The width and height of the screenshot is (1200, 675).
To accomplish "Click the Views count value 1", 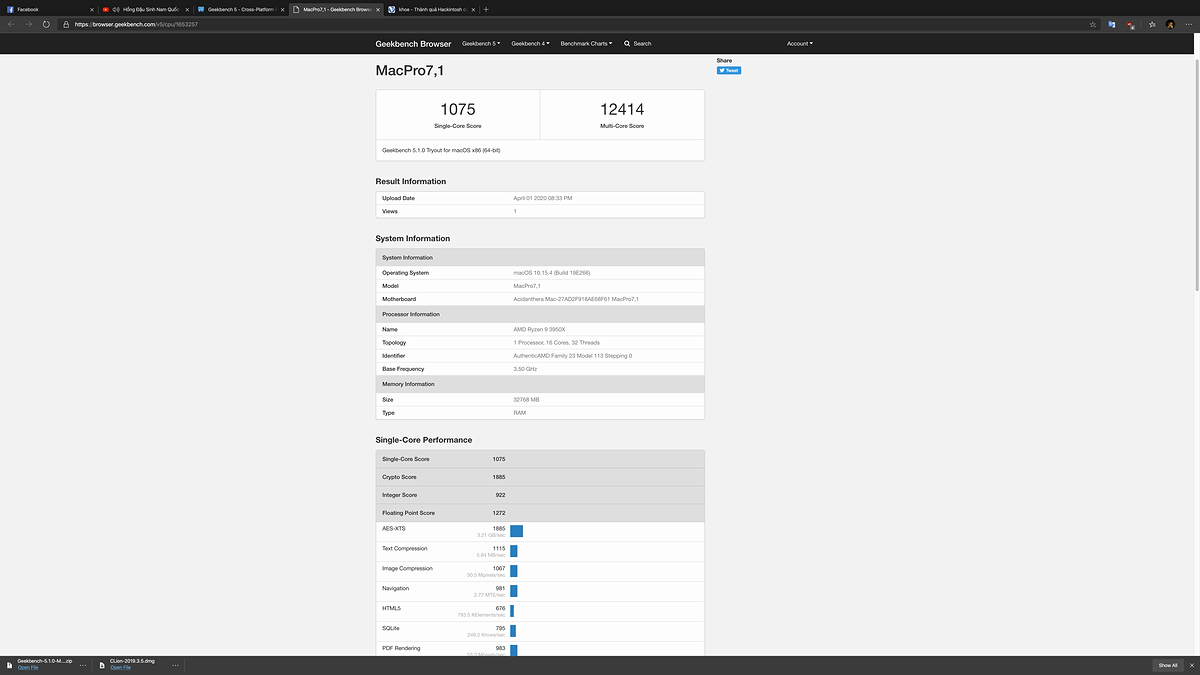I will [515, 212].
